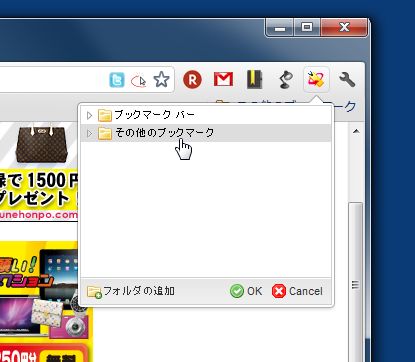This screenshot has width=415, height=362.
Task: Expand the ブックマーク バー folder arrow
Action: click(89, 115)
